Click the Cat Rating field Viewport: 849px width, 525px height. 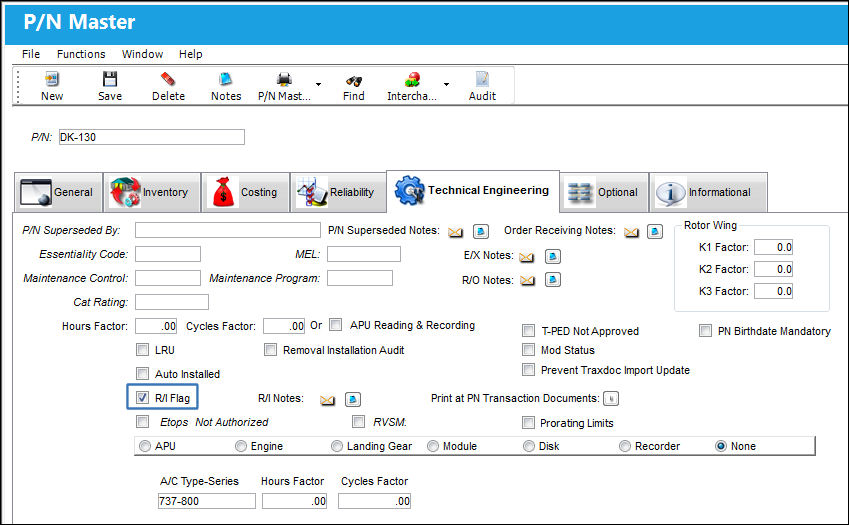tap(172, 301)
